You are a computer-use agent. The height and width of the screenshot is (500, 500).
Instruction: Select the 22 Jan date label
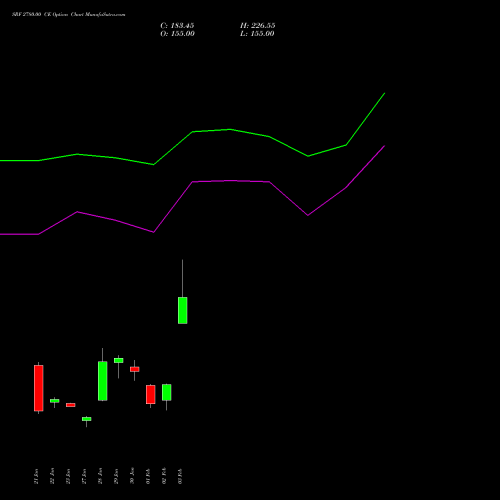point(52,476)
